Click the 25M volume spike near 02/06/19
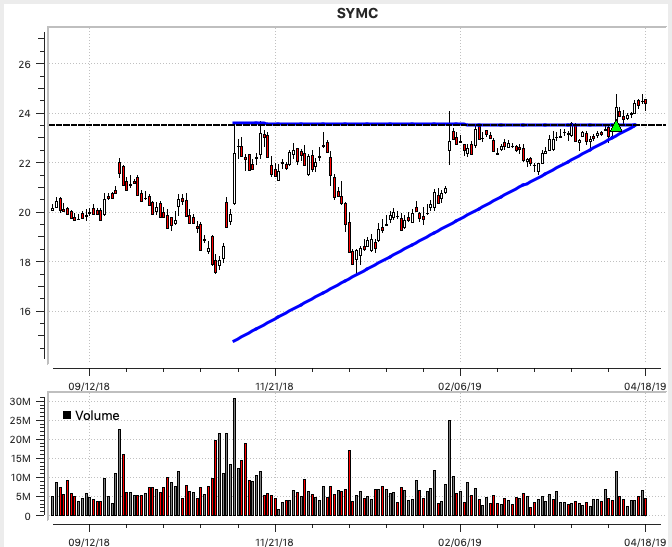This screenshot has width=672, height=547. [450, 468]
